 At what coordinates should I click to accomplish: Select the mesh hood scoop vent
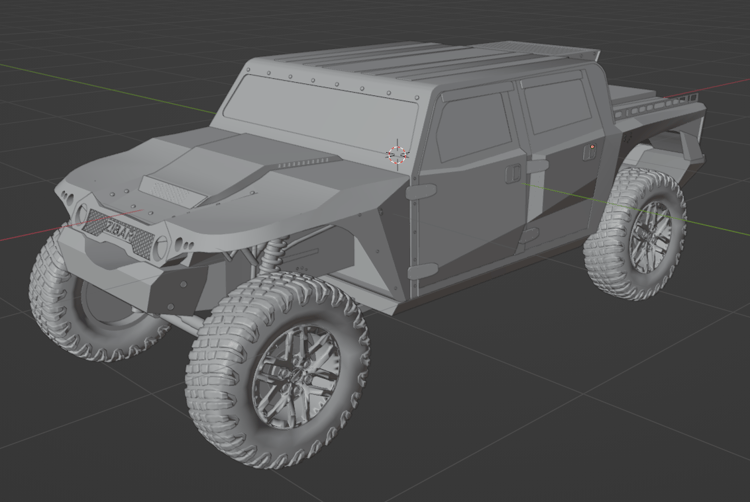coord(172,189)
